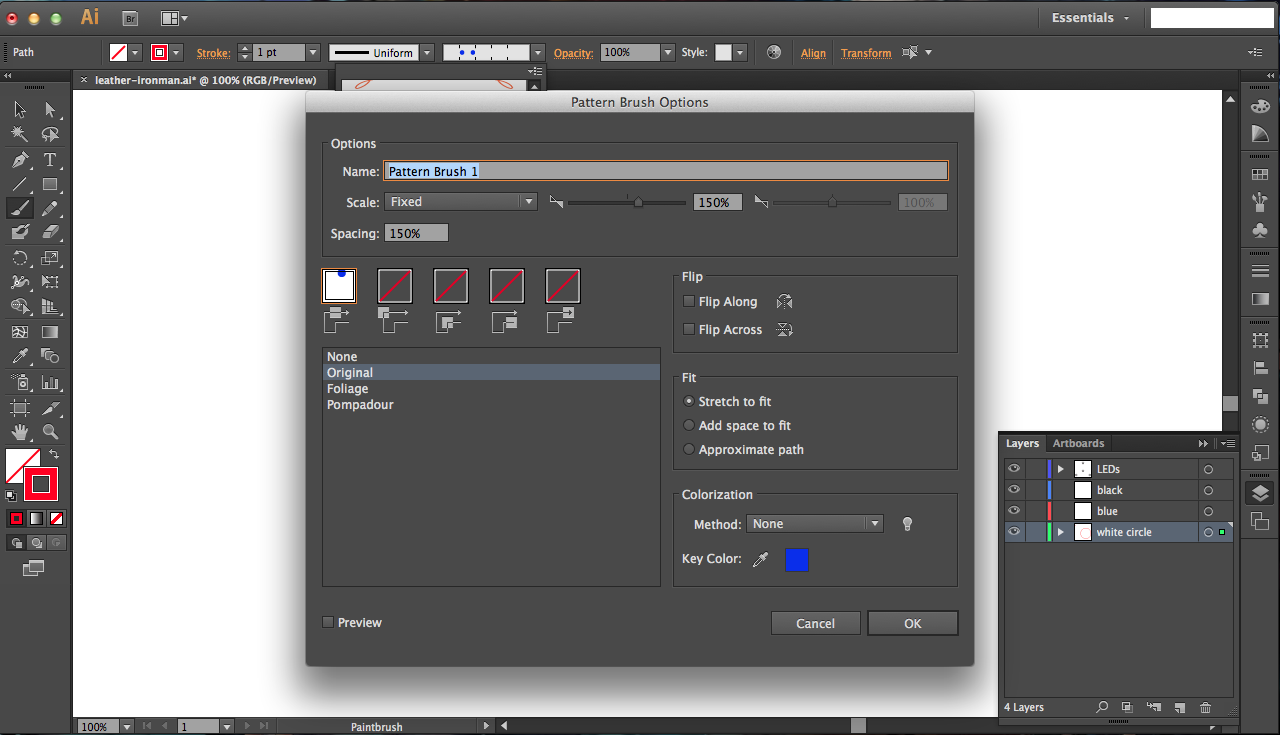Open the Bridge (Br) launcher
Viewport: 1280px width, 735px height.
(130, 18)
